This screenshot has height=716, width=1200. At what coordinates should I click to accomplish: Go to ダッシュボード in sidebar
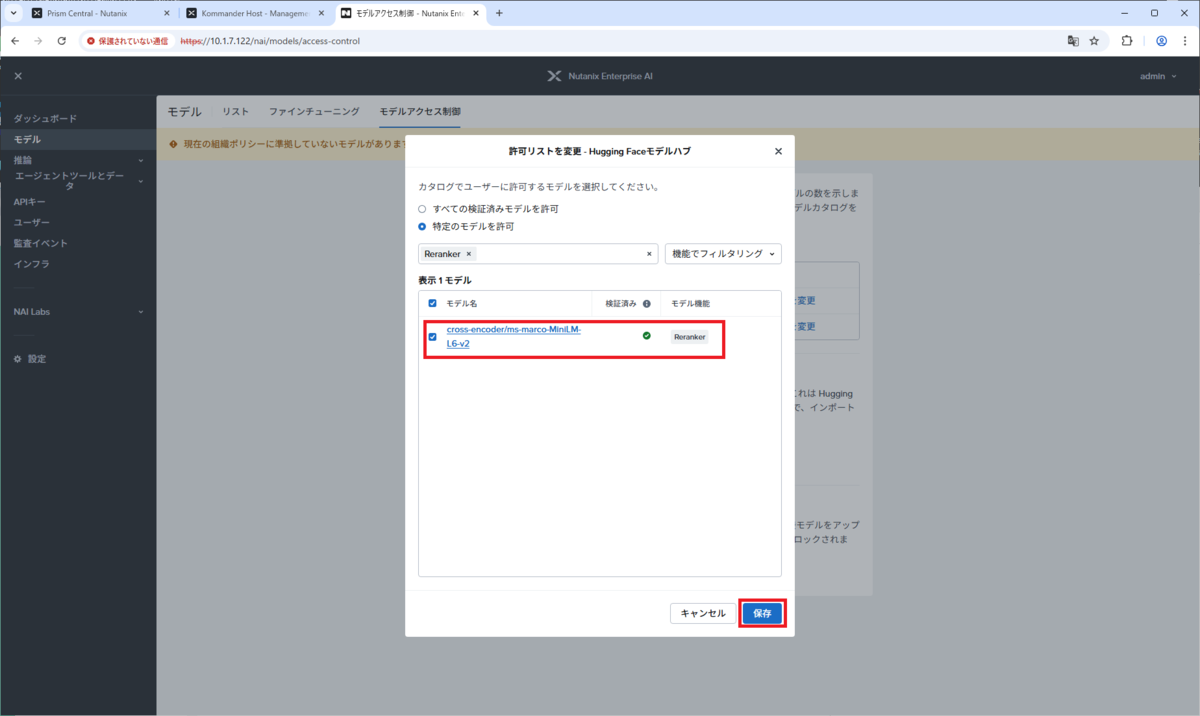tap(45, 118)
